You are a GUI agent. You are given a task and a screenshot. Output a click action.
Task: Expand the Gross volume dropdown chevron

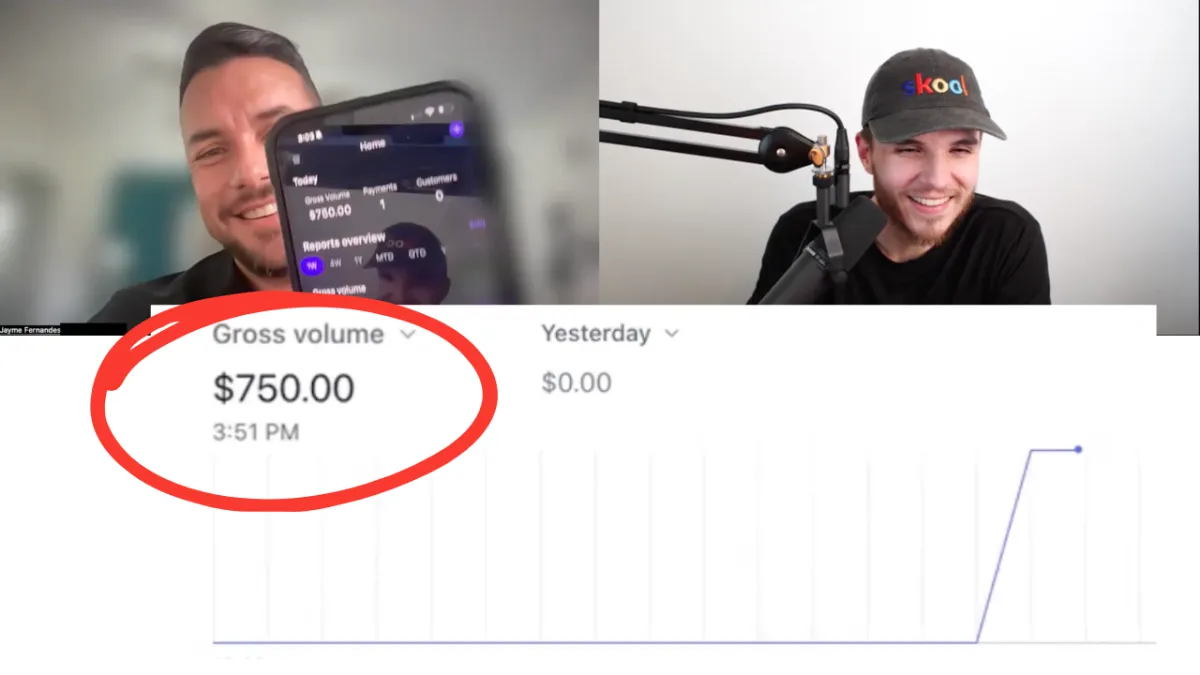(x=407, y=335)
